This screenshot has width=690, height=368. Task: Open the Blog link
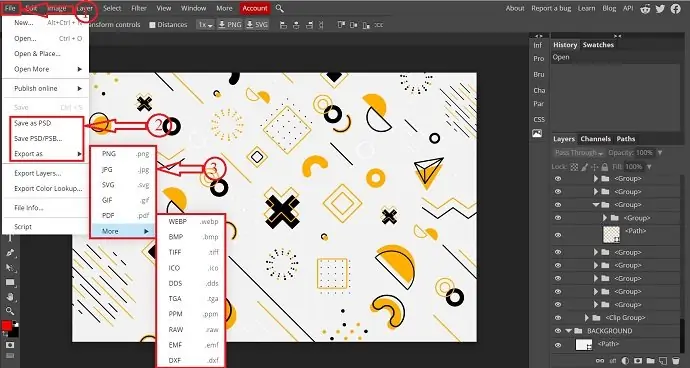[609, 8]
